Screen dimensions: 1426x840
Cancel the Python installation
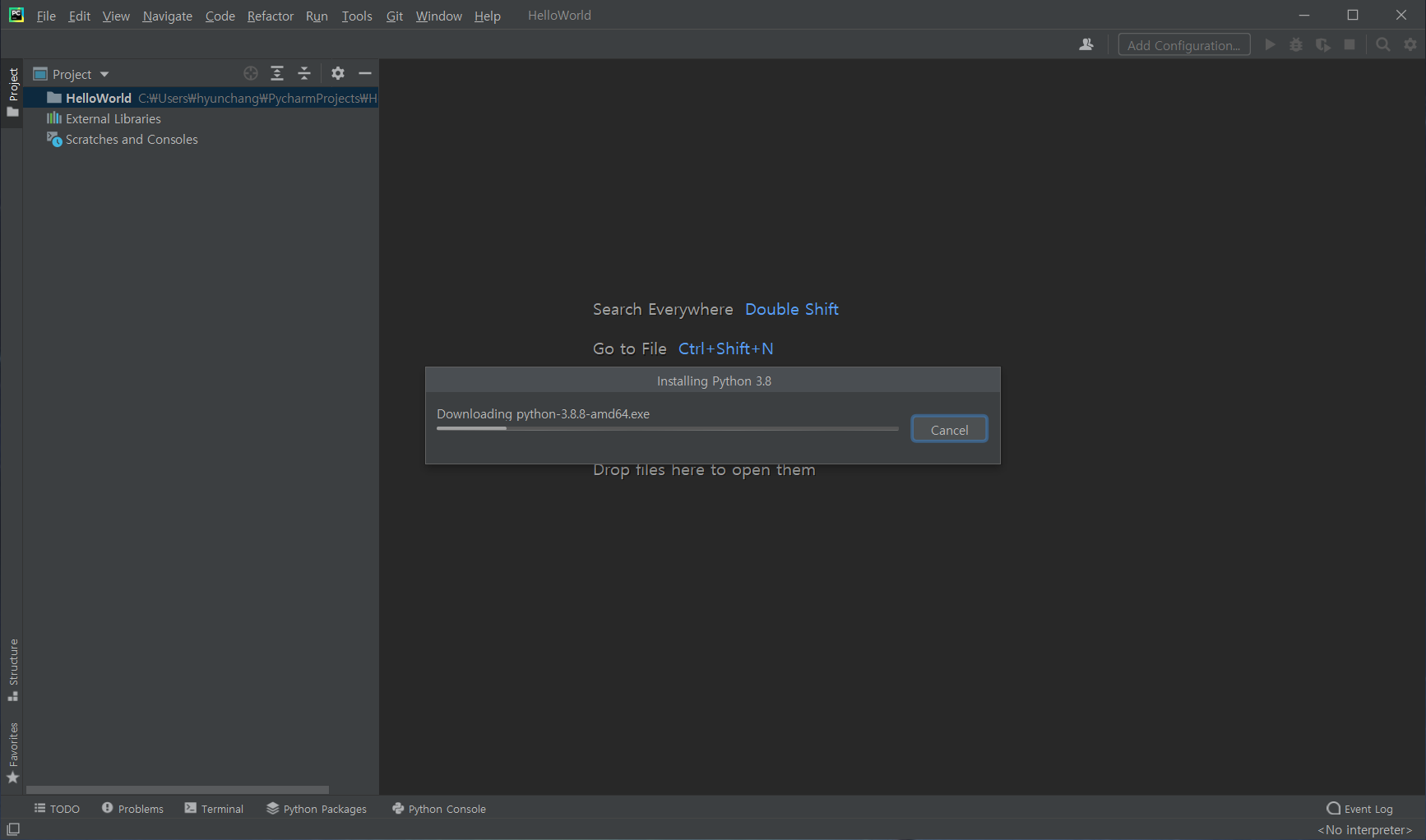(x=949, y=429)
